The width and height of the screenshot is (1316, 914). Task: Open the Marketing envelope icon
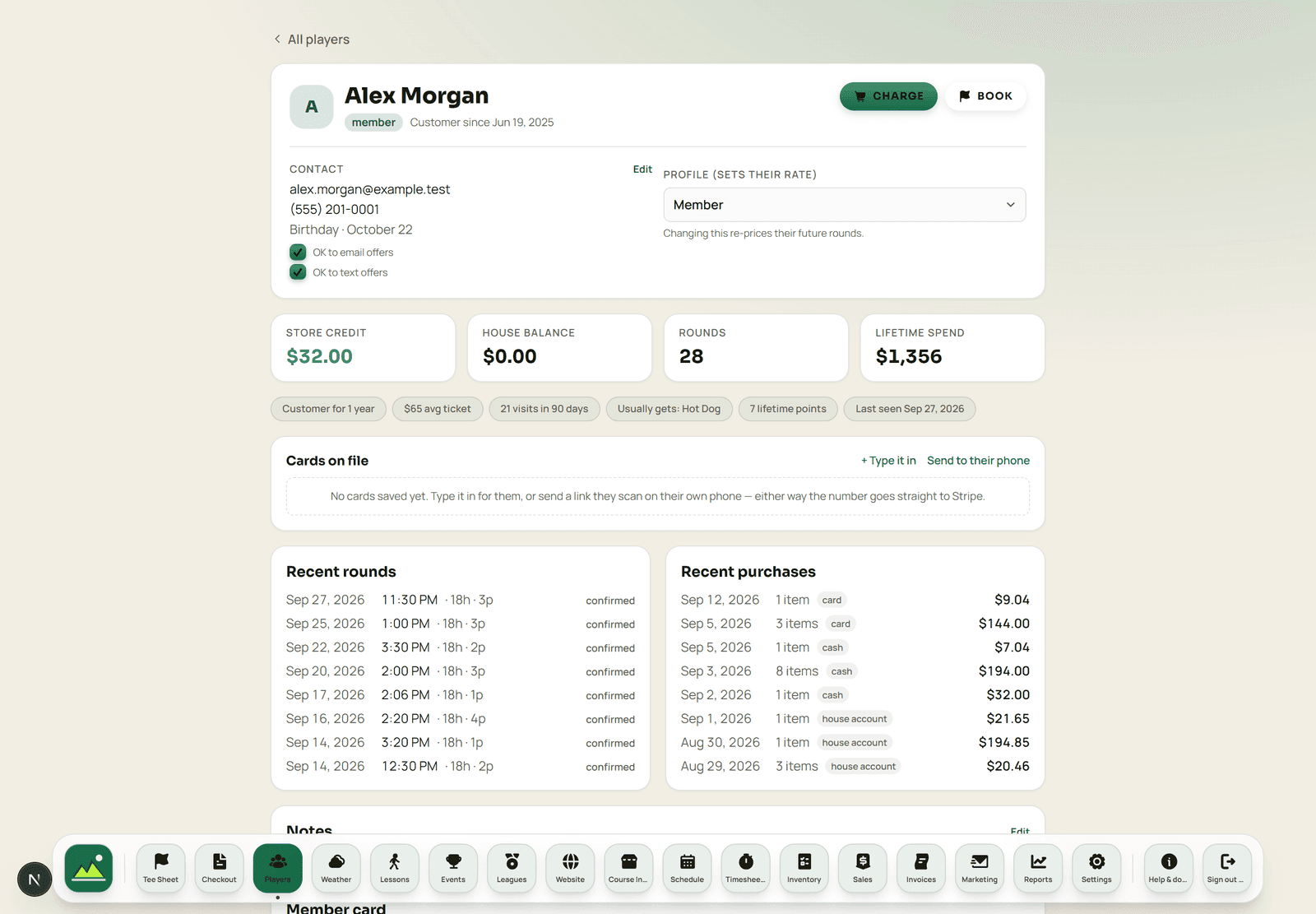pos(980,868)
